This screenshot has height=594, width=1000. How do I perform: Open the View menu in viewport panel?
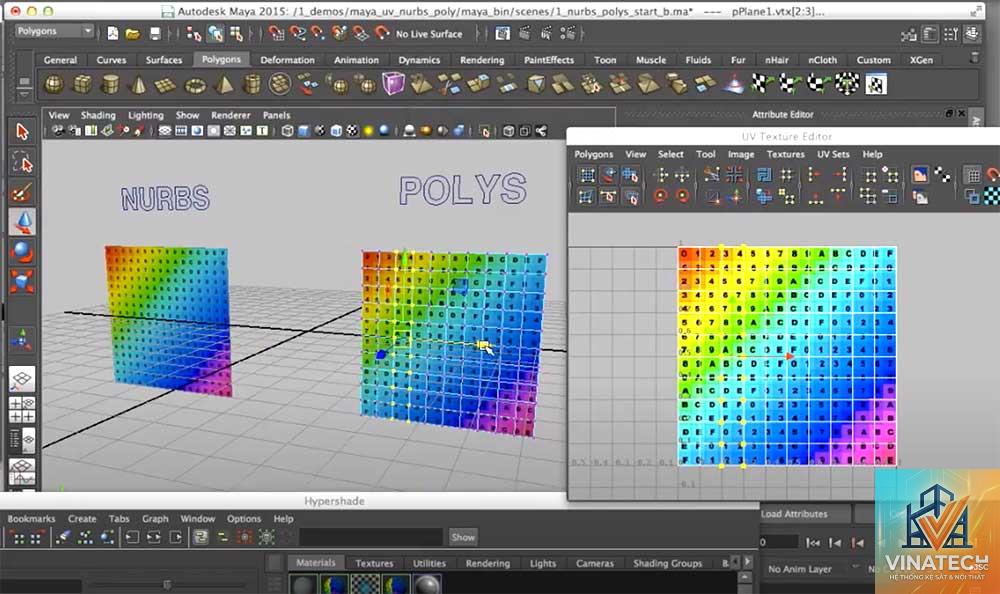click(x=59, y=115)
